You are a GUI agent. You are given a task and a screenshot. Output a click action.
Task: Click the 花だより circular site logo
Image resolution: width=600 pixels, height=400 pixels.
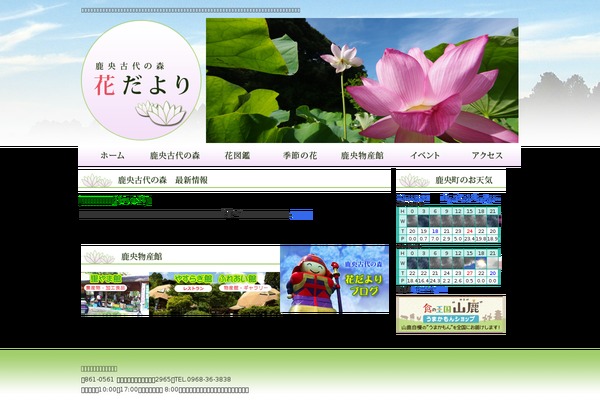point(141,80)
